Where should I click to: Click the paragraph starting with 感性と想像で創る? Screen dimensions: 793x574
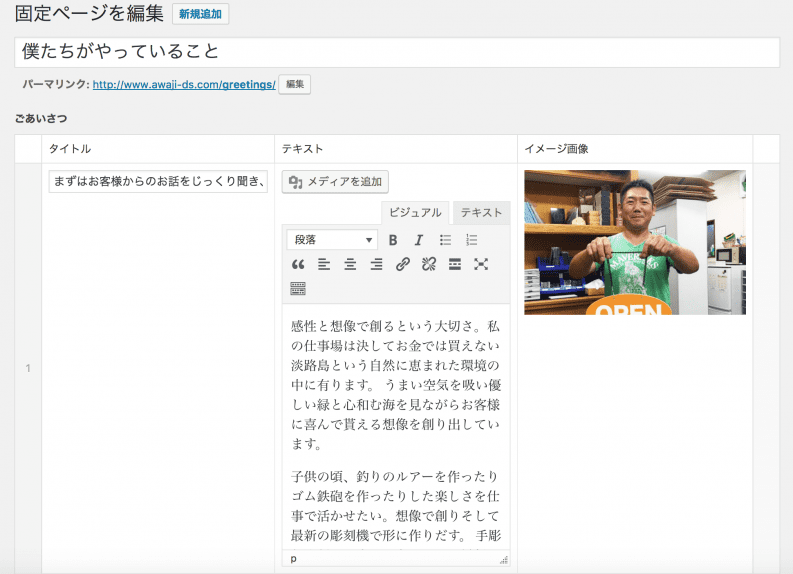395,385
